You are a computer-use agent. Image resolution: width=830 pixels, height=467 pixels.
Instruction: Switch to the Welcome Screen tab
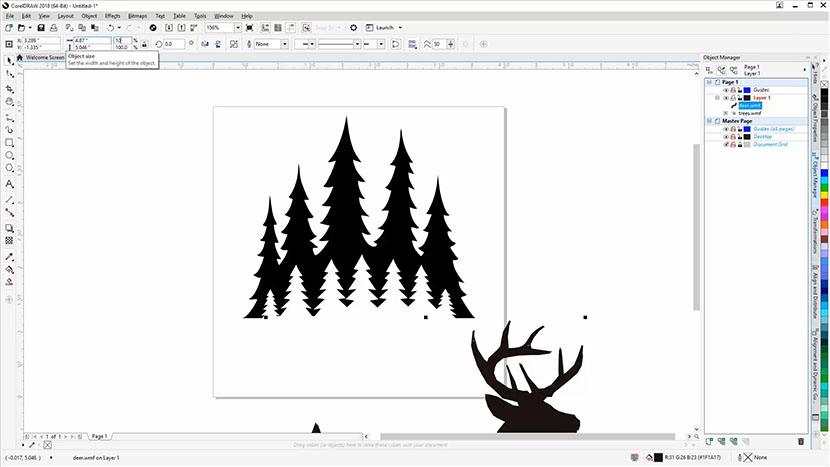[x=44, y=58]
